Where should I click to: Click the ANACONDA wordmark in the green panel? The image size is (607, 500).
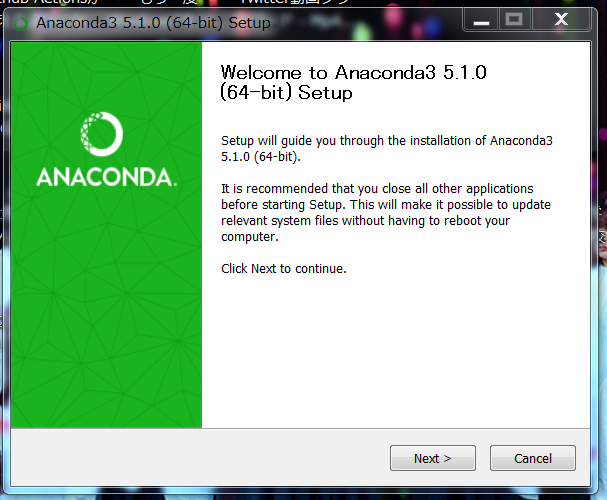(x=106, y=177)
